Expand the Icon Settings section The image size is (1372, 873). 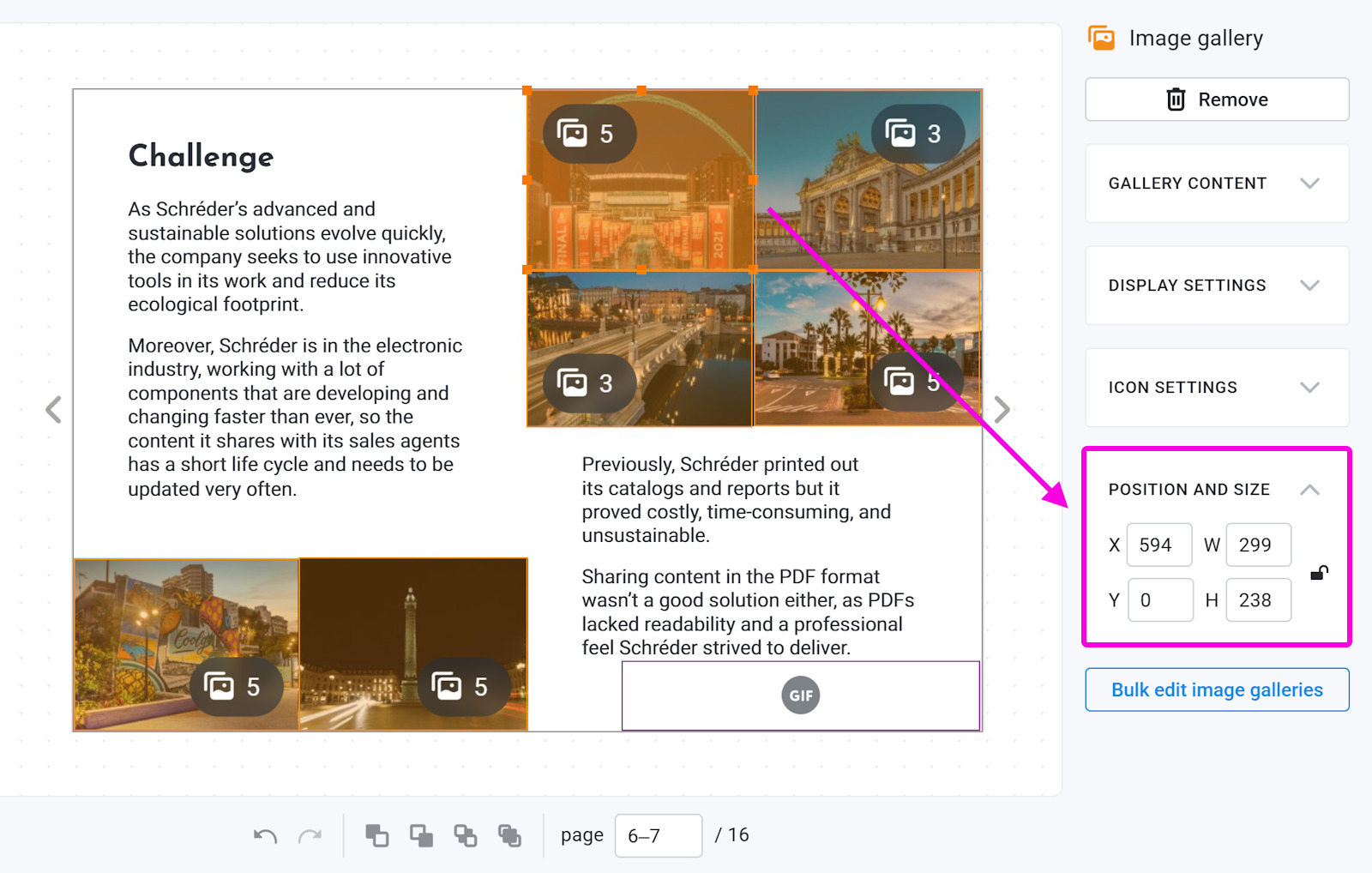(x=1217, y=388)
